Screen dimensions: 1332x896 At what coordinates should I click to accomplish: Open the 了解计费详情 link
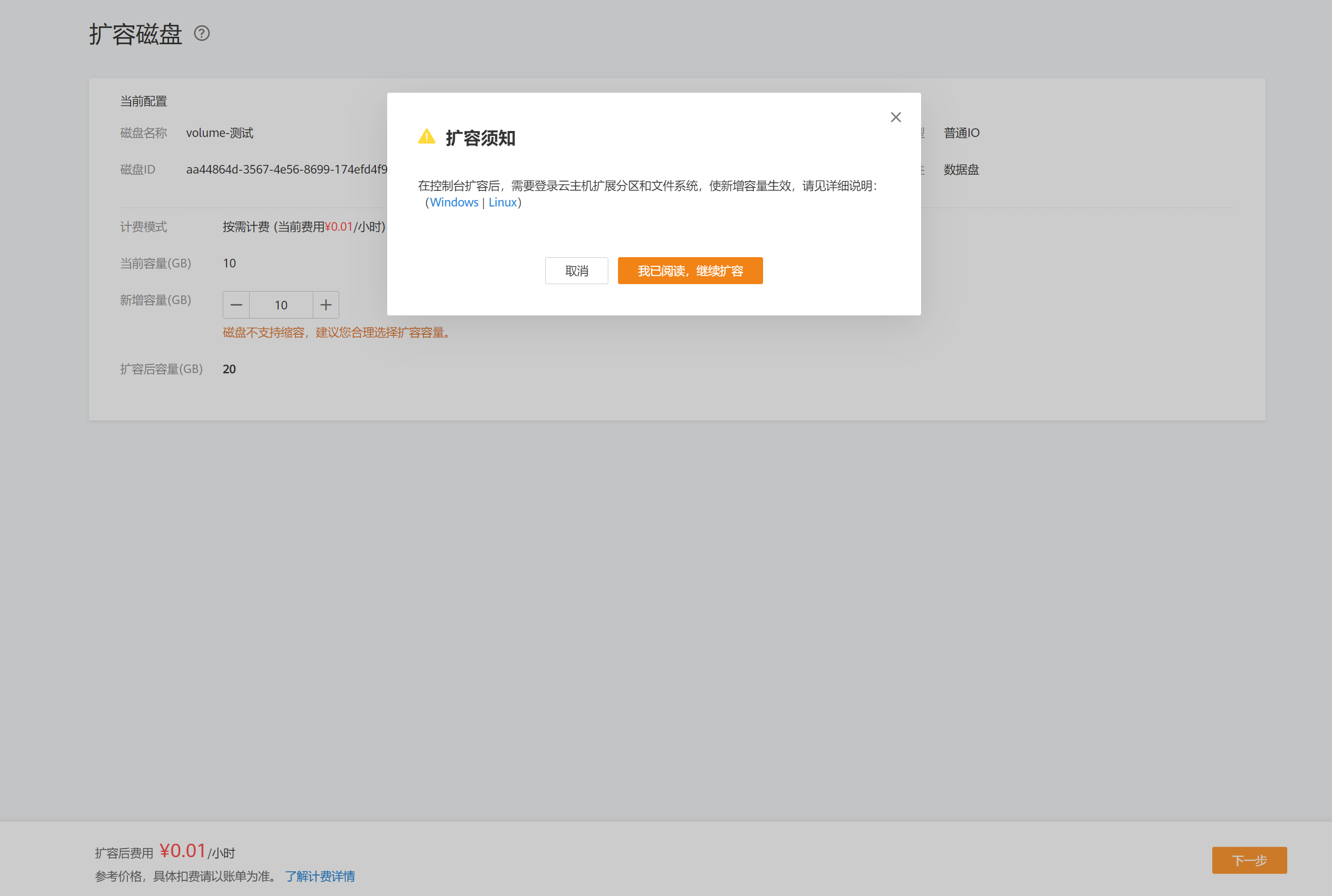[x=319, y=876]
